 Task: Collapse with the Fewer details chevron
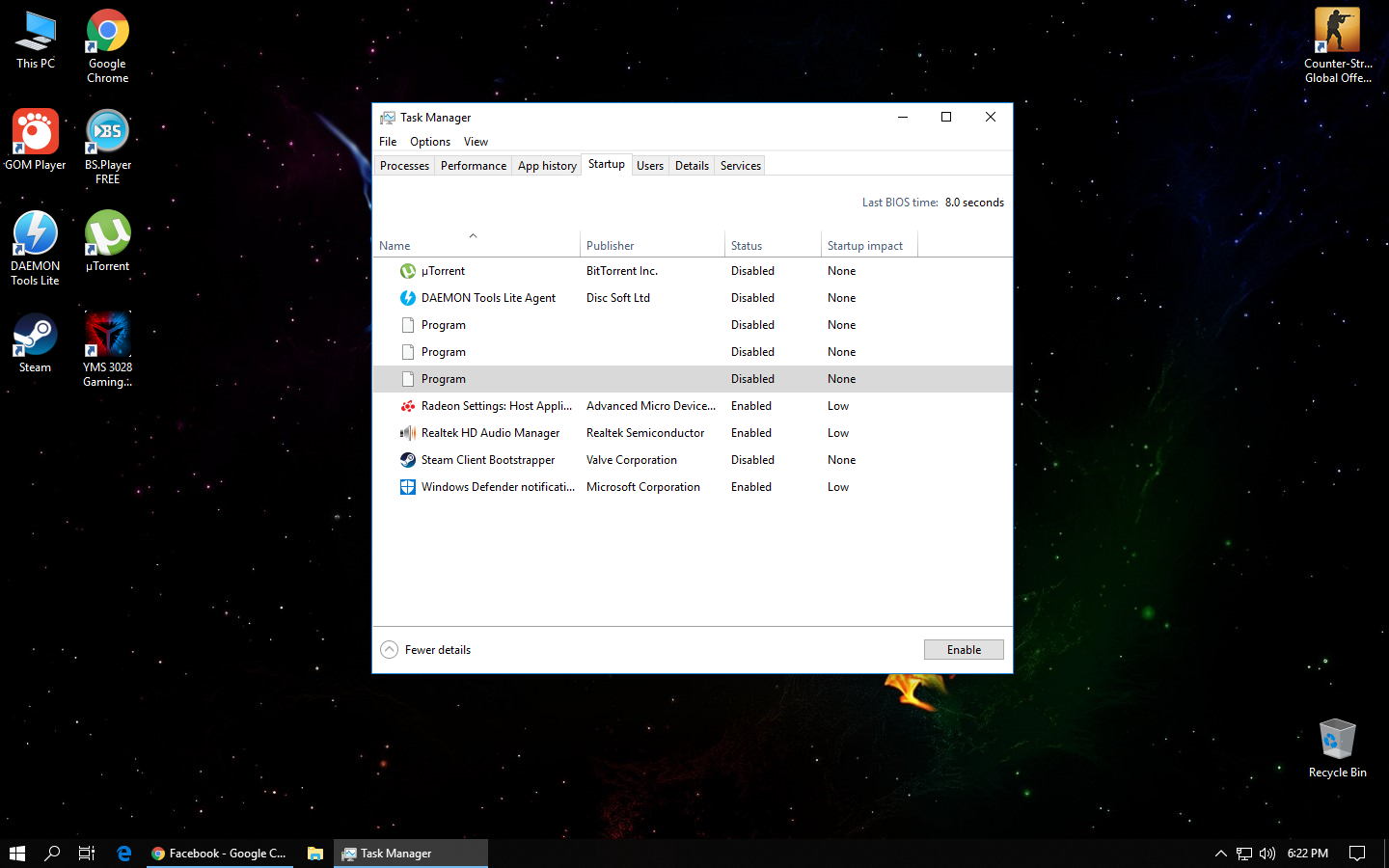tap(389, 650)
